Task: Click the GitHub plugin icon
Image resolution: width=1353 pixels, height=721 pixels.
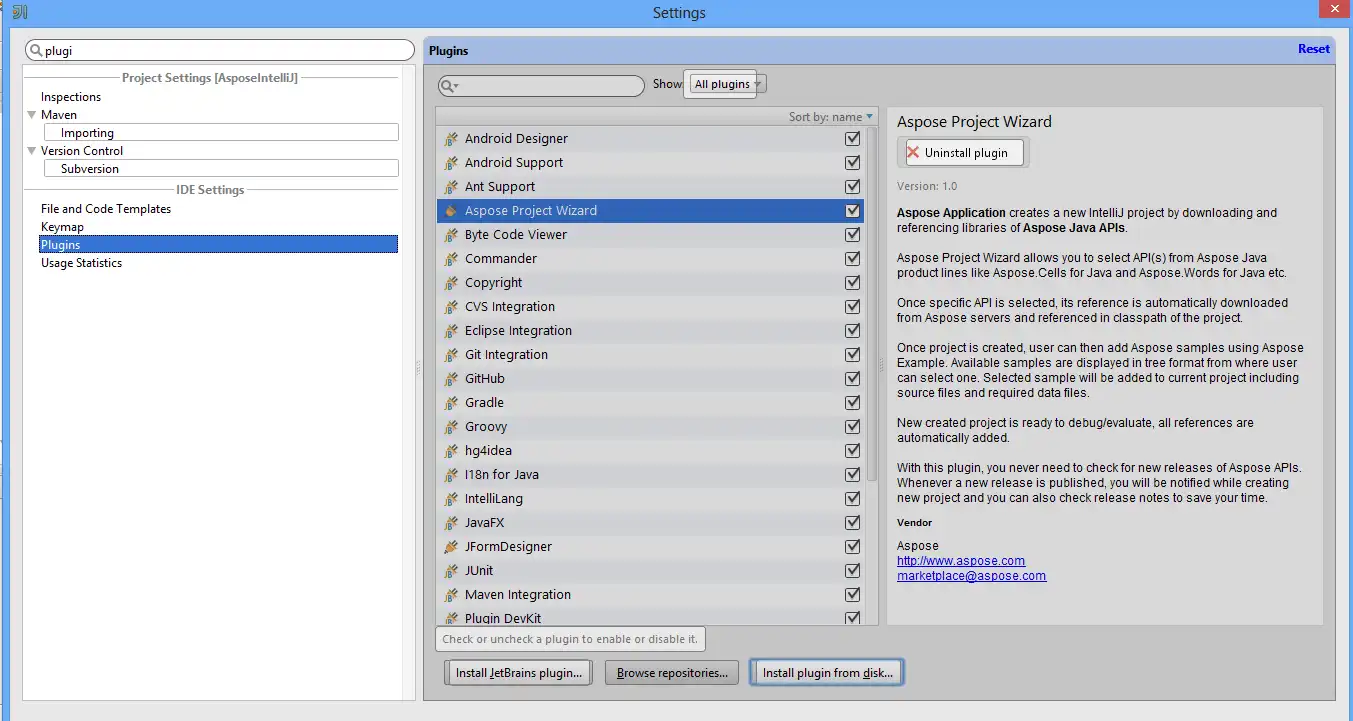Action: 451,379
